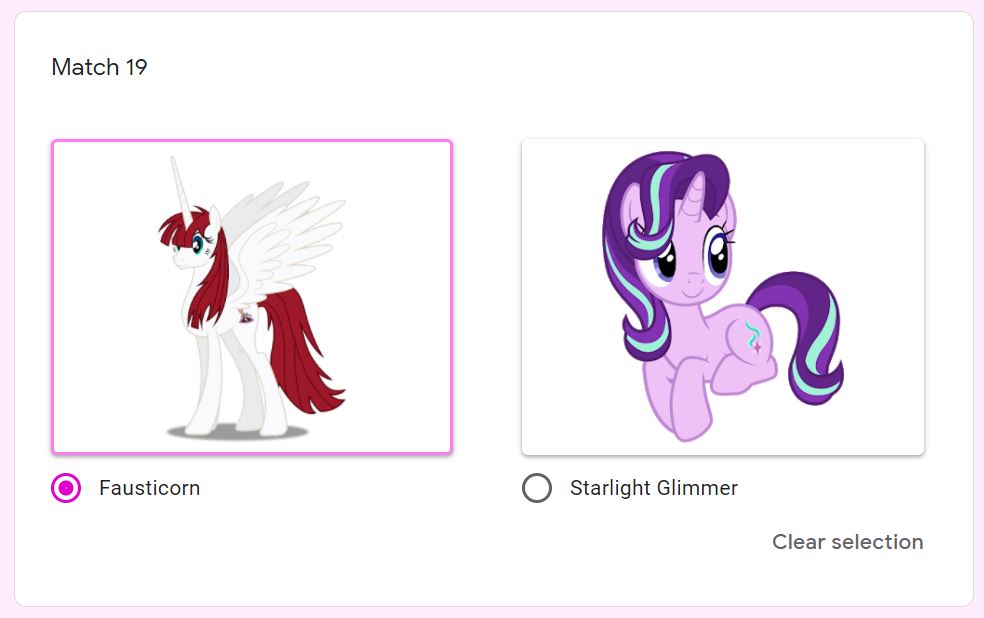This screenshot has height=618, width=984.
Task: Click the cutie mark on Fausticorn's flank
Action: pyautogui.click(x=244, y=316)
